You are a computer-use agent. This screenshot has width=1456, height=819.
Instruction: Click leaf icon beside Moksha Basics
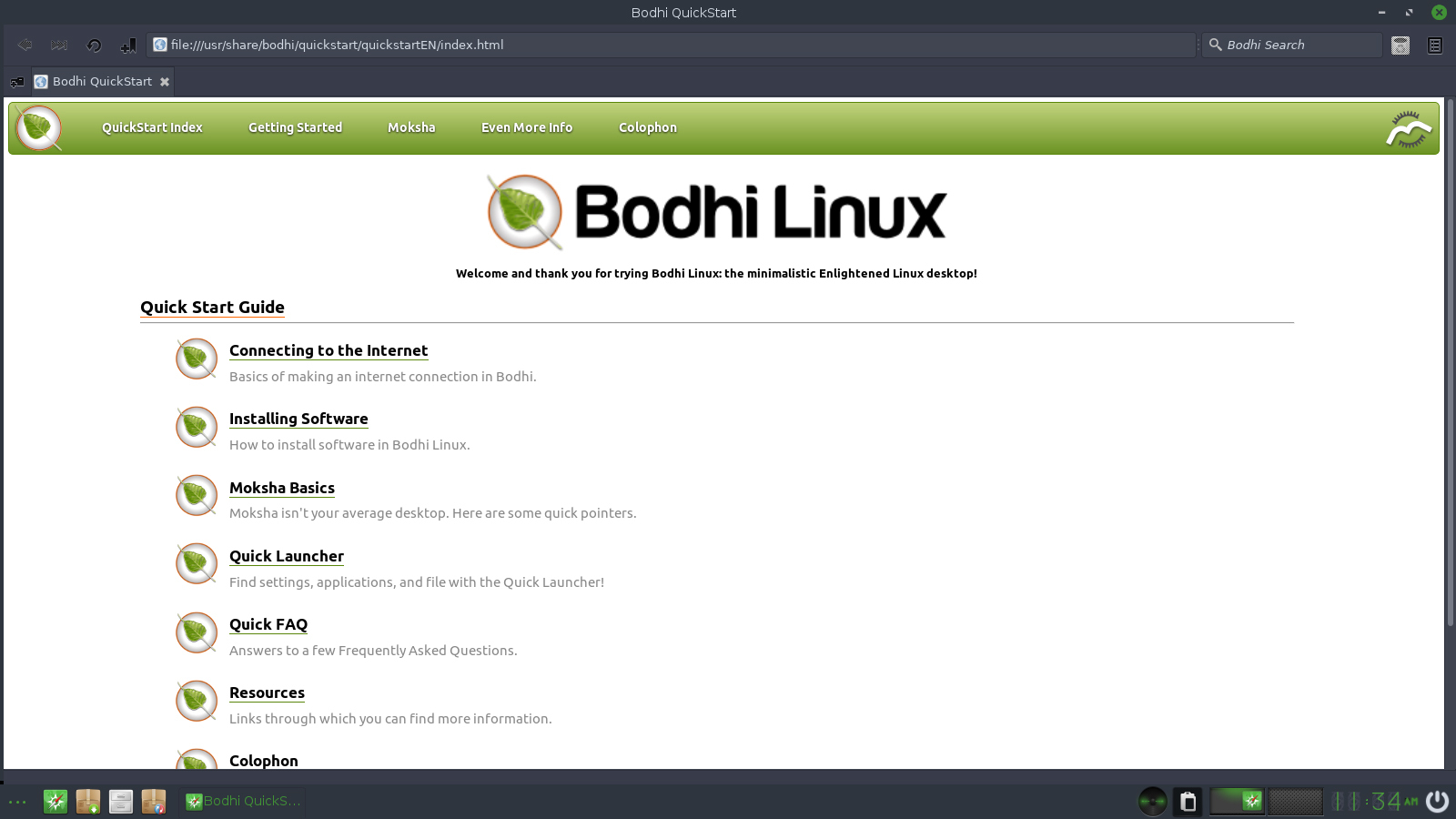click(197, 495)
